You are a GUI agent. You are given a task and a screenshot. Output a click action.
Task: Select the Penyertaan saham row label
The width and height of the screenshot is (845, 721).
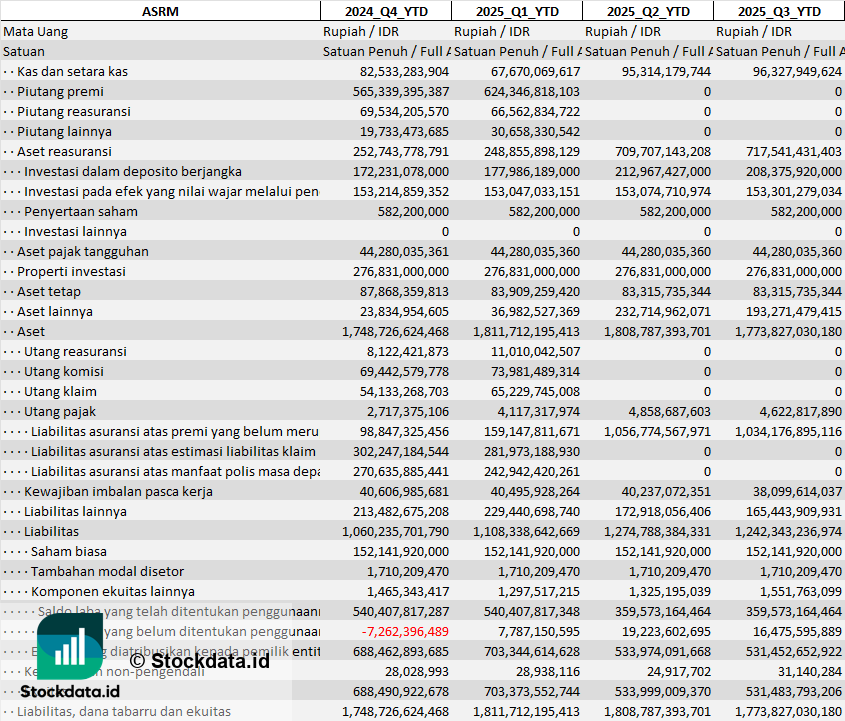coord(81,211)
